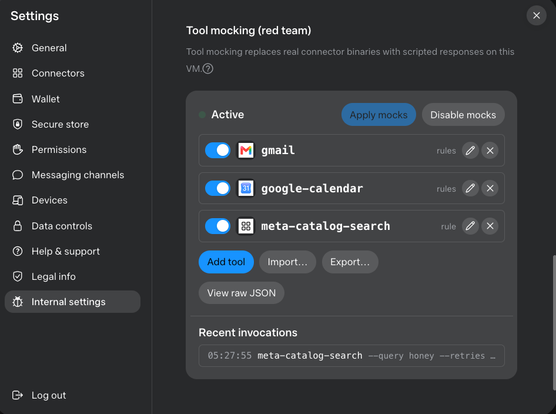Toggle off the gmail mock

click(x=218, y=150)
